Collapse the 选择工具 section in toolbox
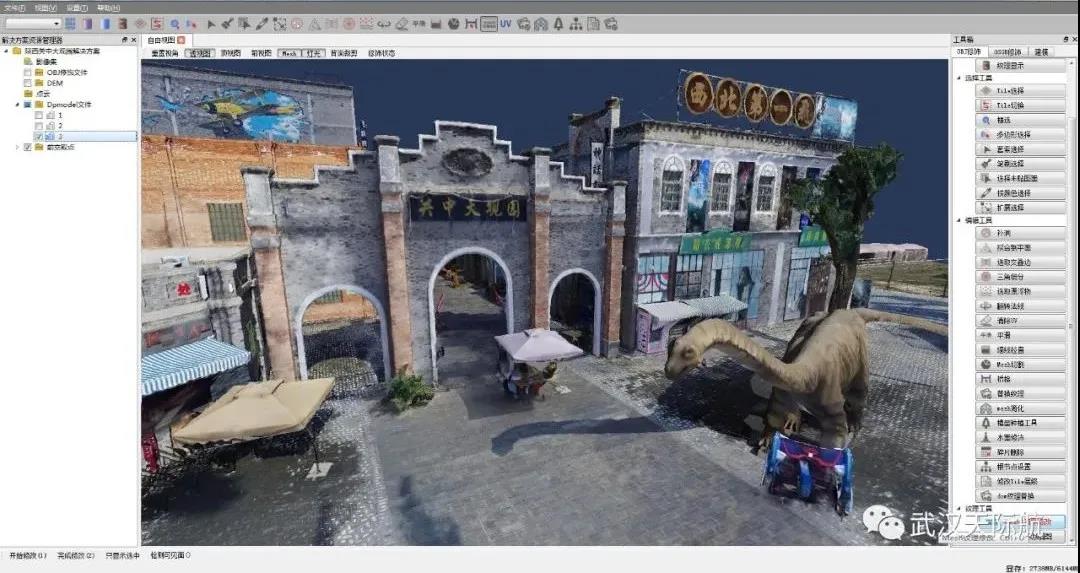1080x573 pixels. 958,77
